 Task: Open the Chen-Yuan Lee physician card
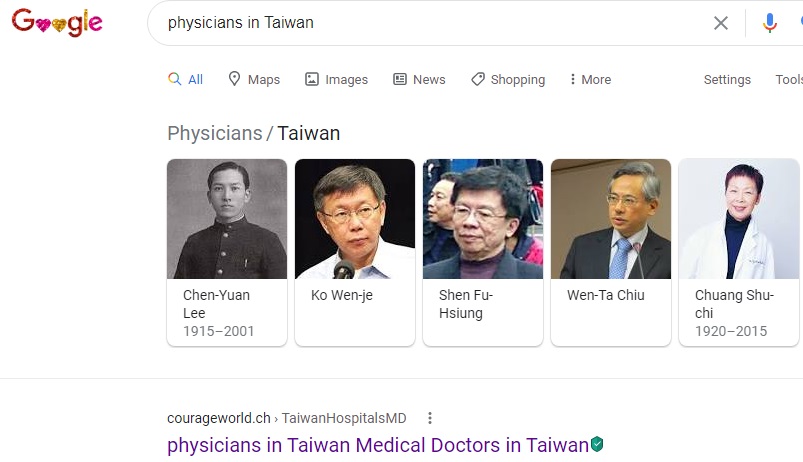click(x=227, y=253)
